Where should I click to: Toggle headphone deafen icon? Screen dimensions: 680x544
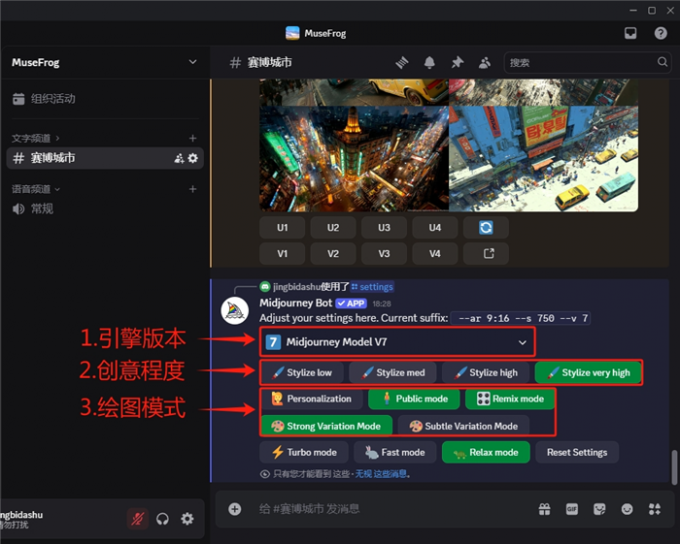pos(163,518)
